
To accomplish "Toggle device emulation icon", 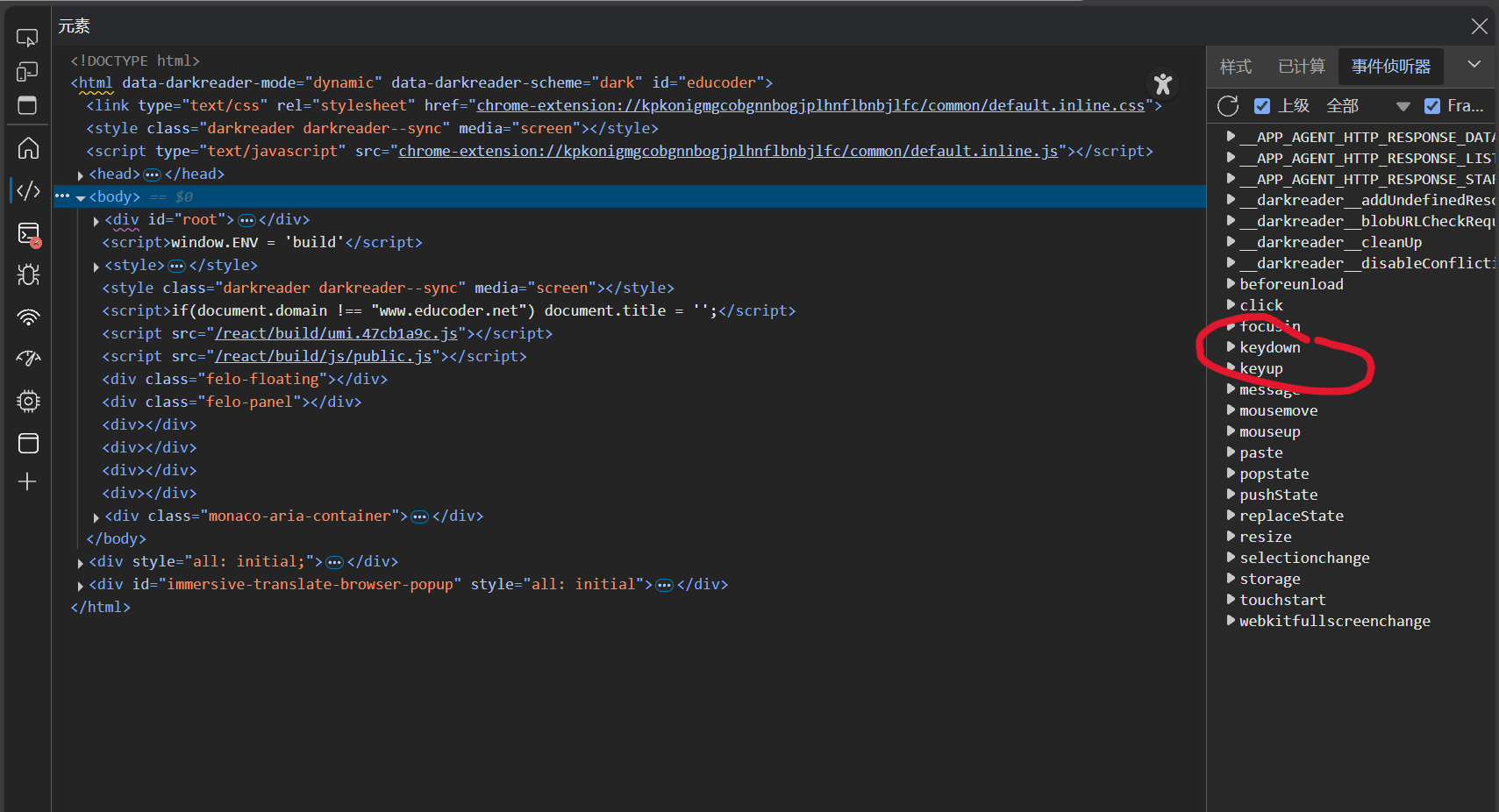I will pos(28,72).
